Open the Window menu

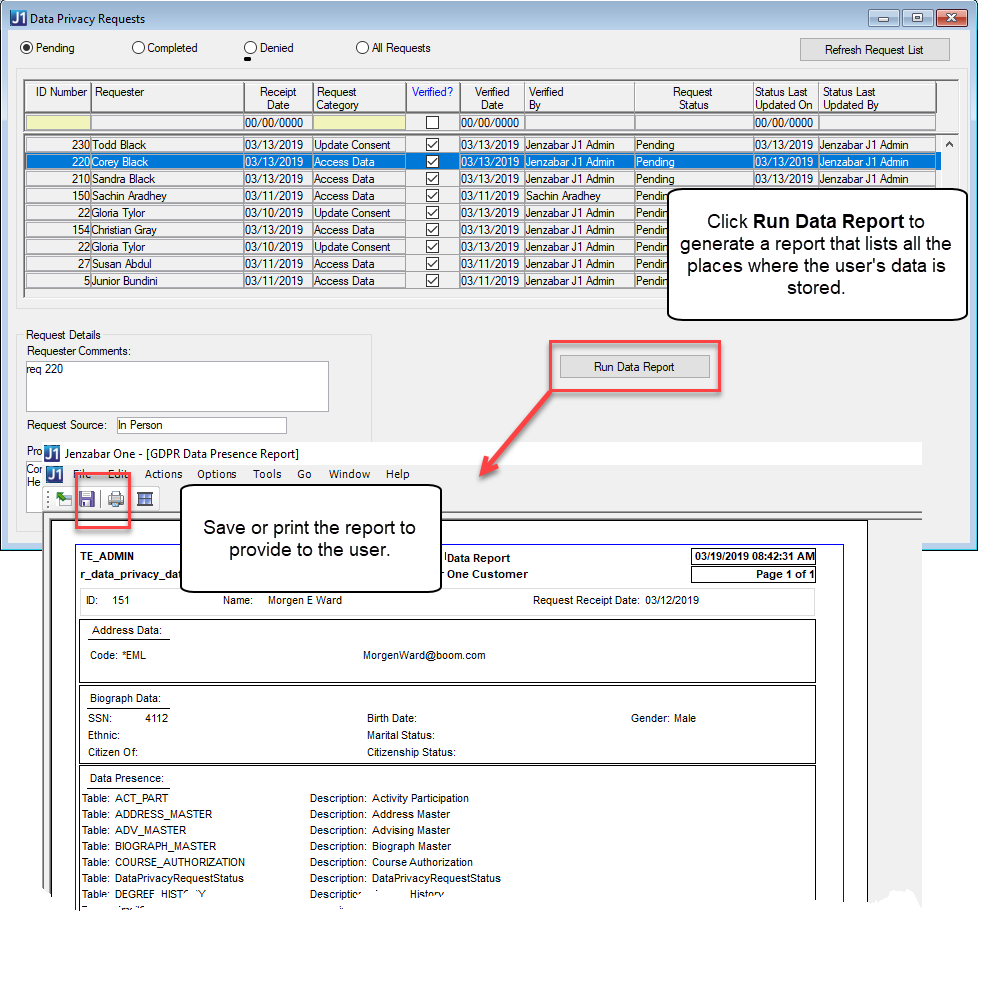pos(349,474)
